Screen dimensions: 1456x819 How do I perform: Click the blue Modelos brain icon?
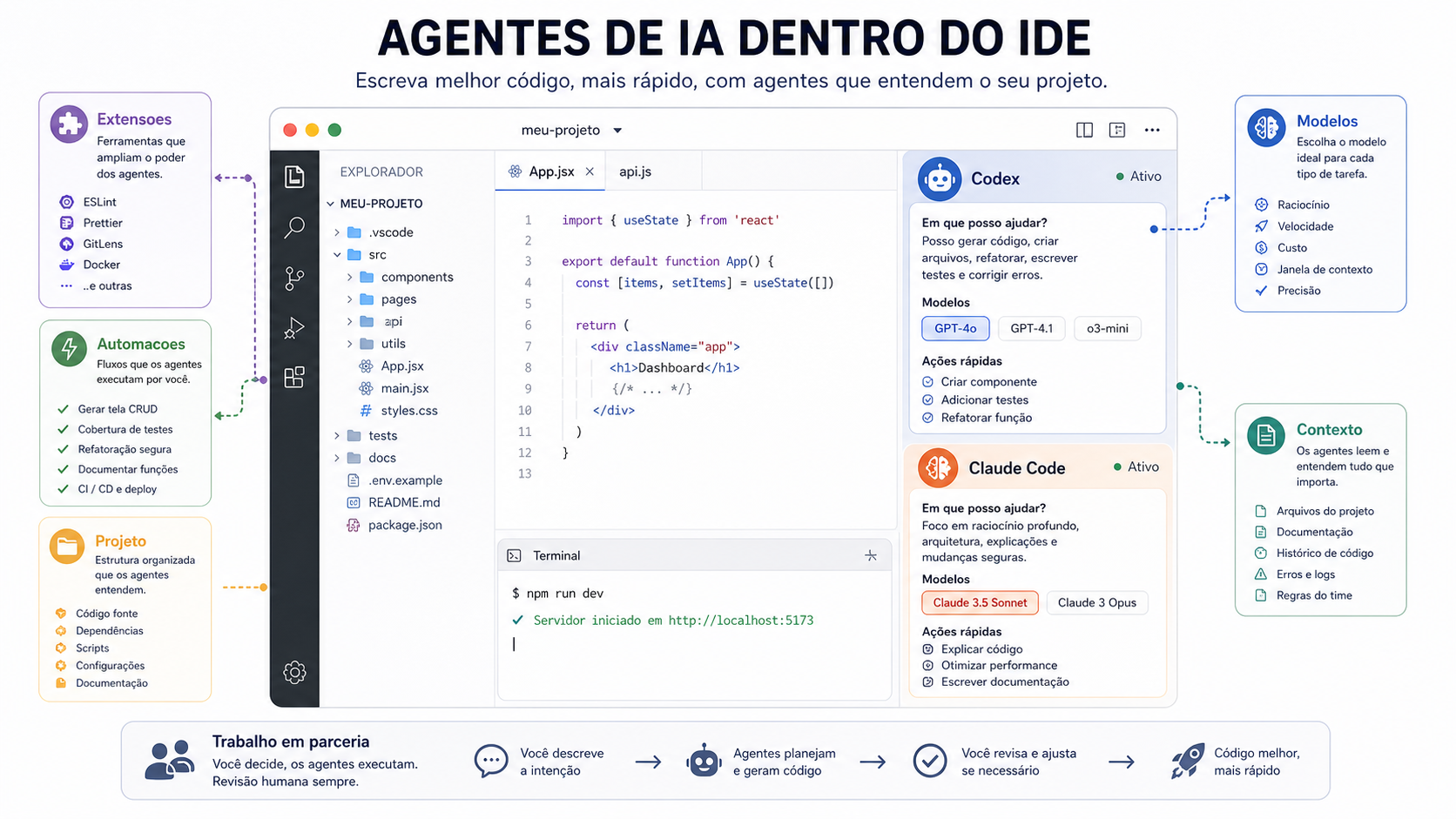click(1266, 128)
